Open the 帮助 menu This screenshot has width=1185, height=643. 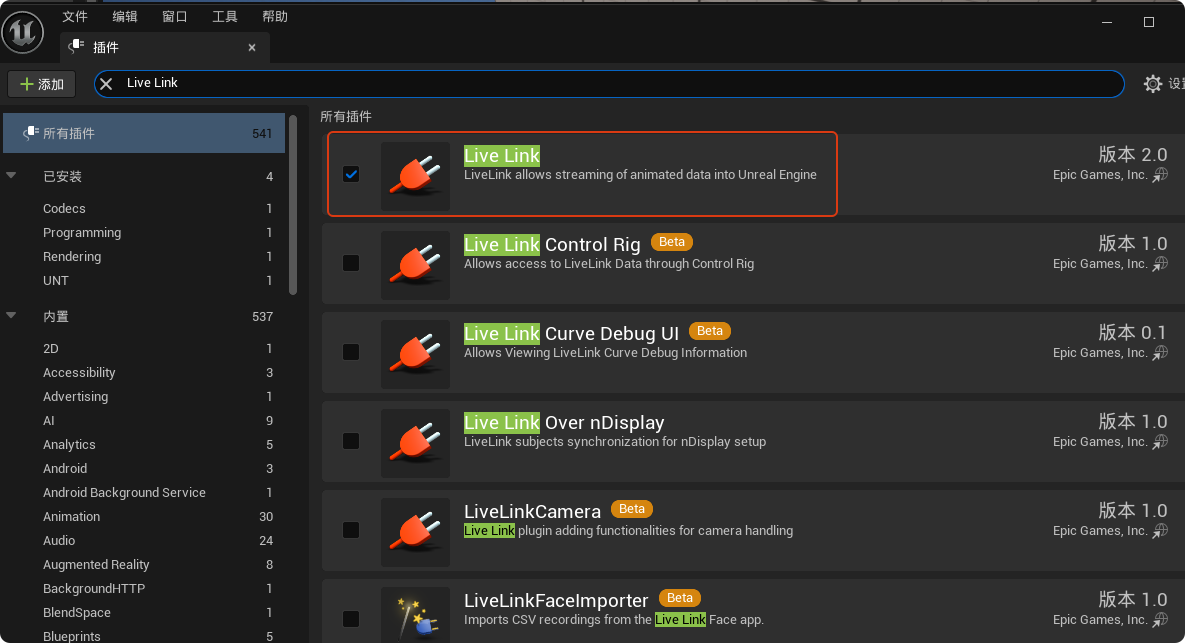(x=274, y=17)
